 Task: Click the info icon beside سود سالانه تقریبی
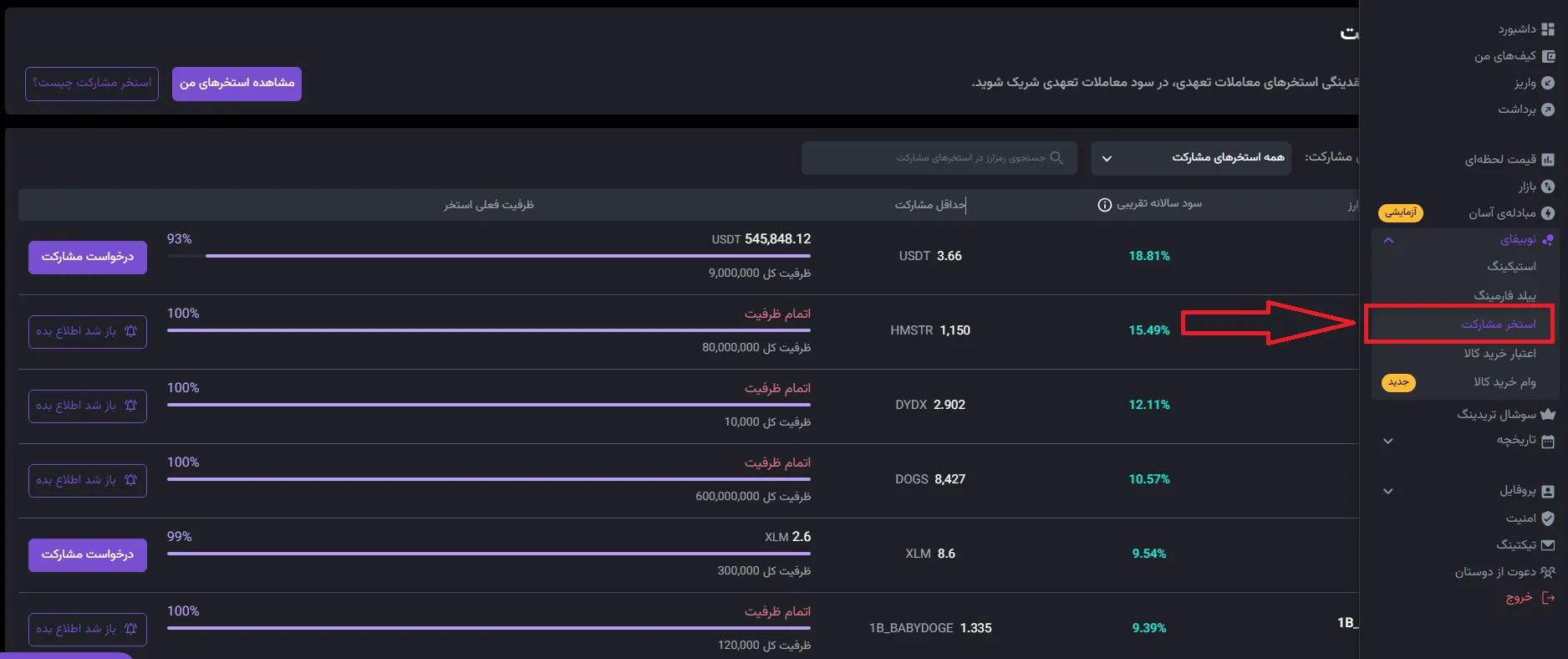point(1105,205)
